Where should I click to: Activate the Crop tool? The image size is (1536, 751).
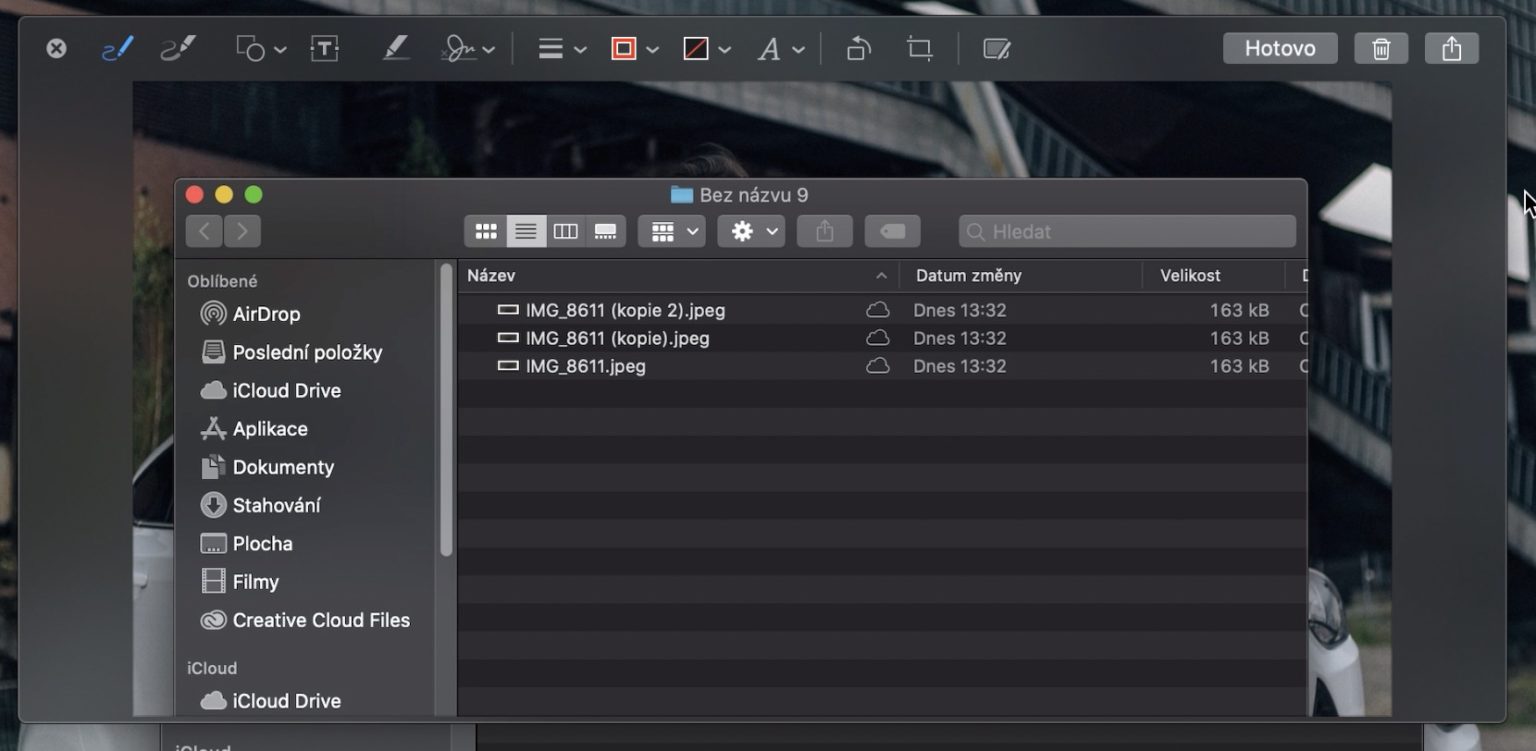919,47
